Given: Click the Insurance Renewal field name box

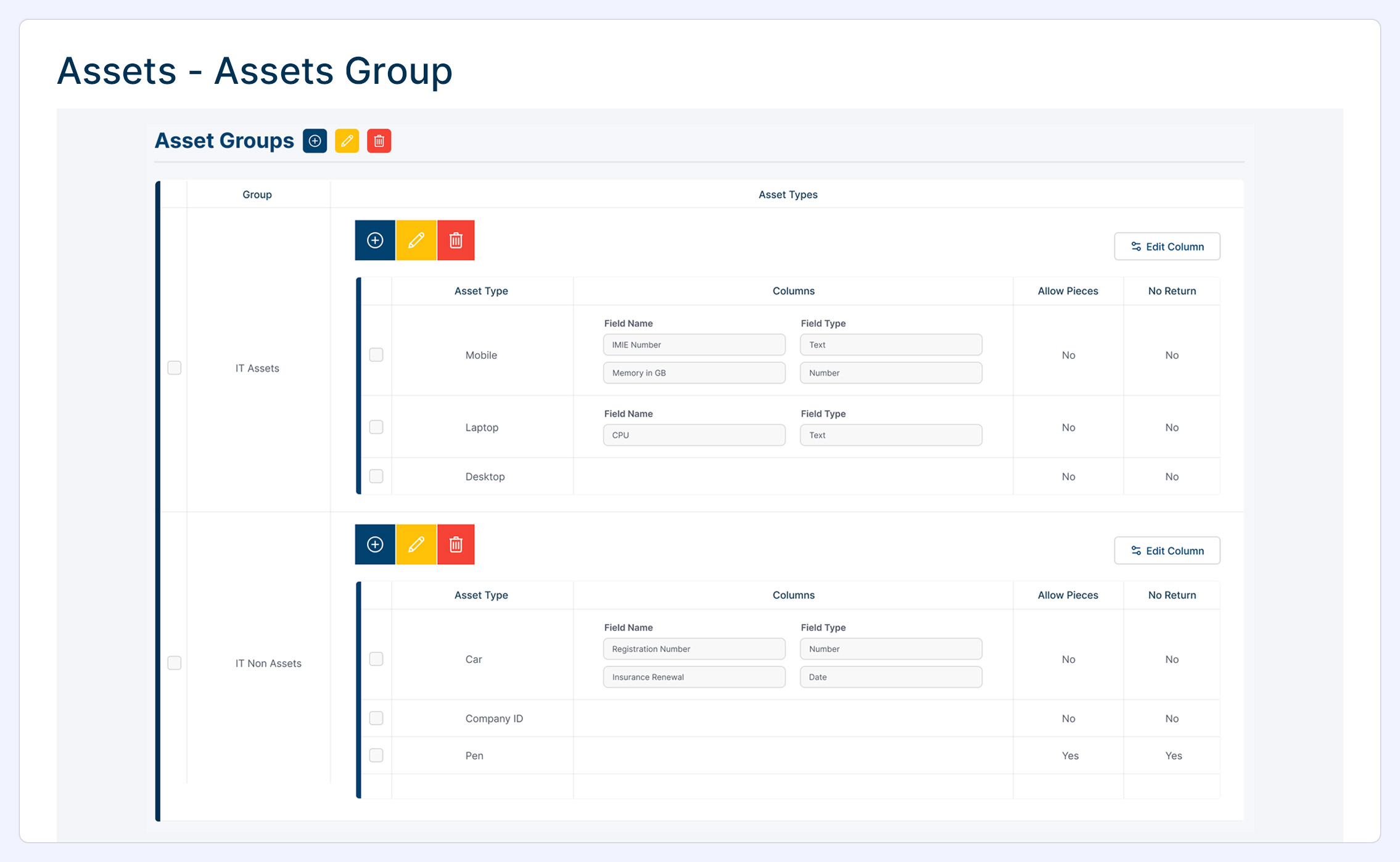Looking at the screenshot, I should tap(694, 677).
